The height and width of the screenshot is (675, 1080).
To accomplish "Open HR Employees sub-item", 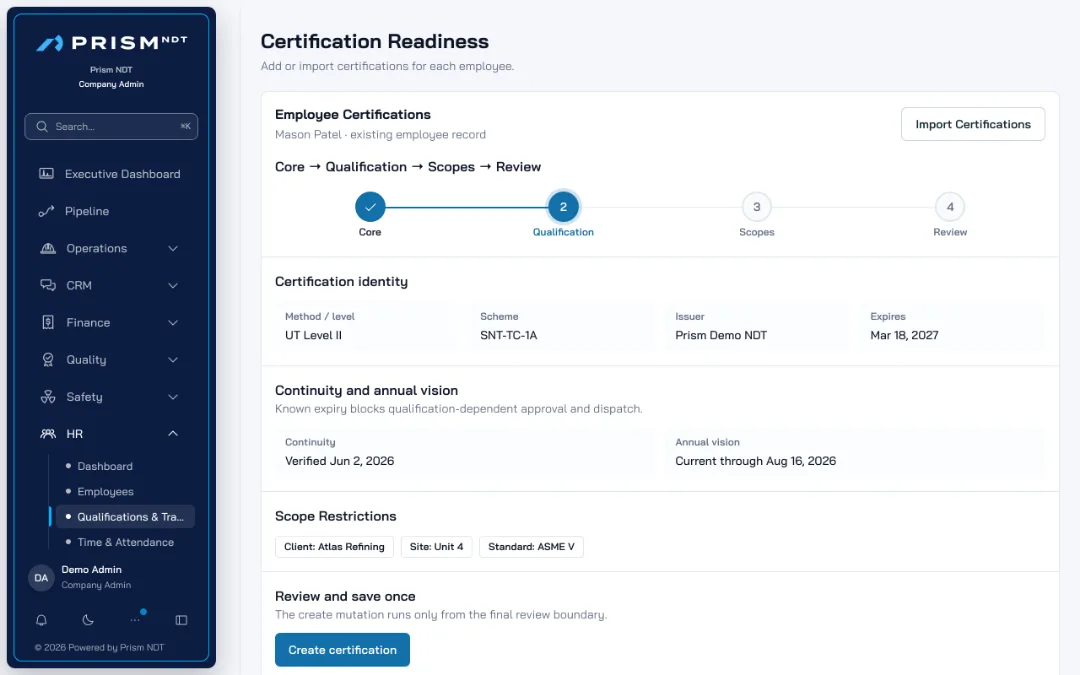I will pos(105,492).
